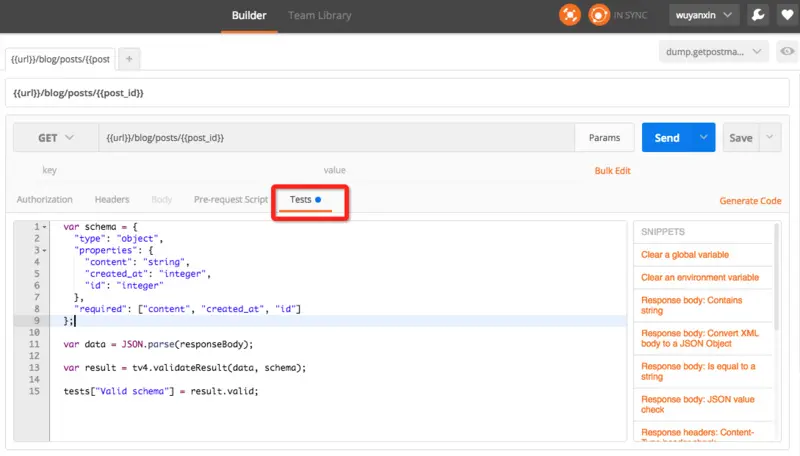The image size is (800, 456).
Task: Click the request URL input field
Action: 337,138
